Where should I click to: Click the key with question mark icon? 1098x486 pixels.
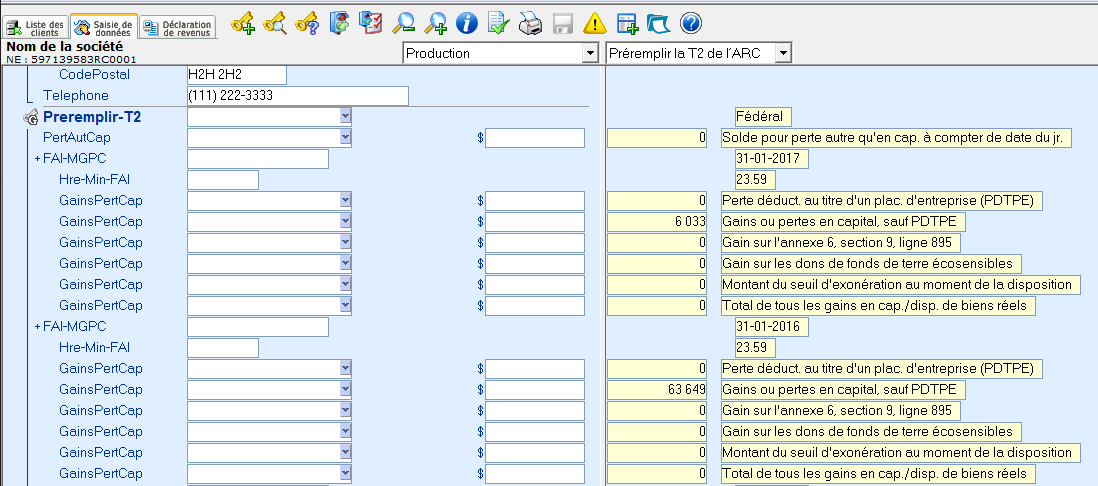[x=307, y=23]
